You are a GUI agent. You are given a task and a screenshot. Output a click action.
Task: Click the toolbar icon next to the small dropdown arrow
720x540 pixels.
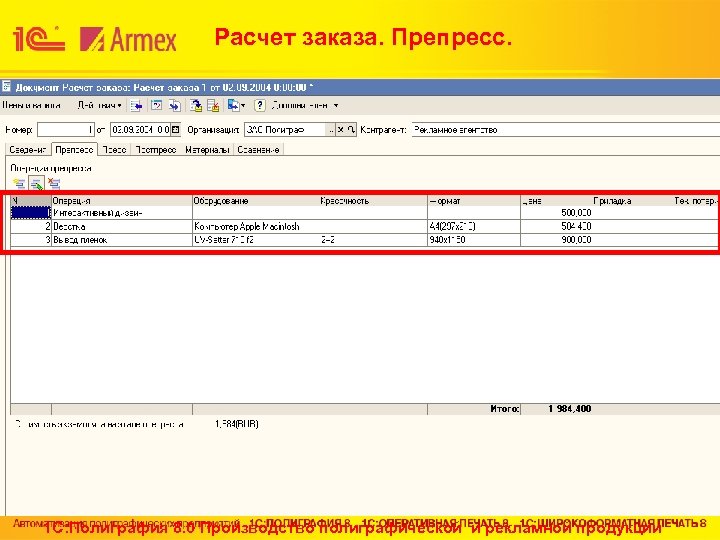233,106
